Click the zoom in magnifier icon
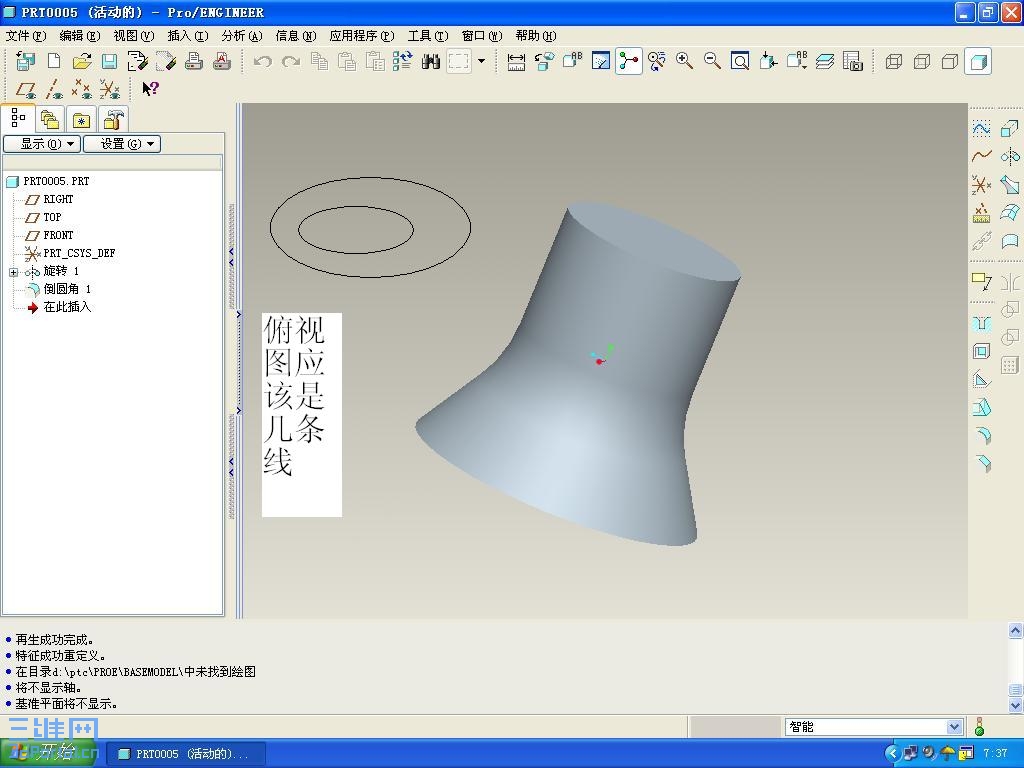 [x=684, y=61]
